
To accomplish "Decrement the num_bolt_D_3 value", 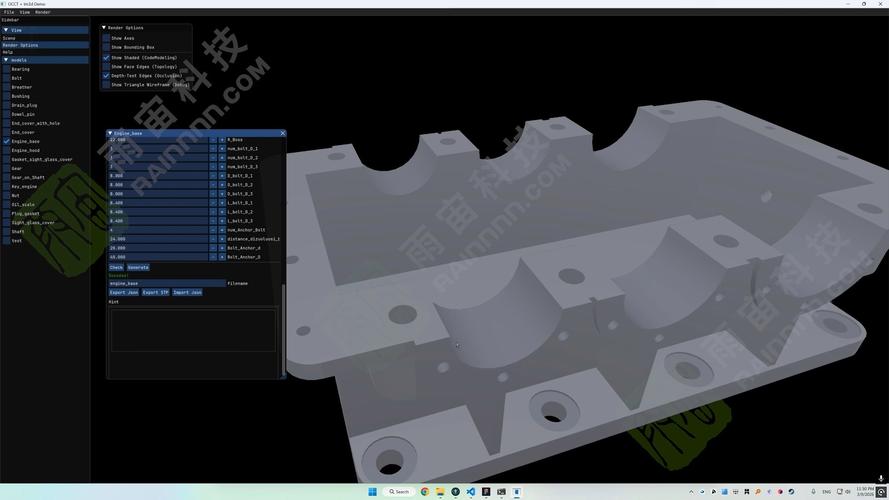I will tap(213, 167).
